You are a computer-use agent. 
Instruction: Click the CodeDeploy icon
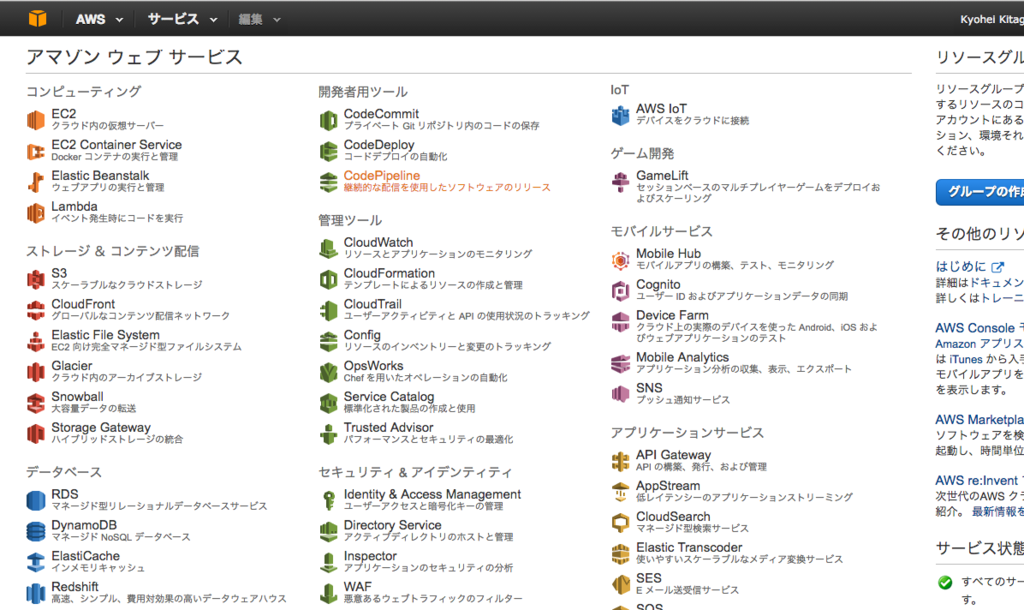(328, 151)
